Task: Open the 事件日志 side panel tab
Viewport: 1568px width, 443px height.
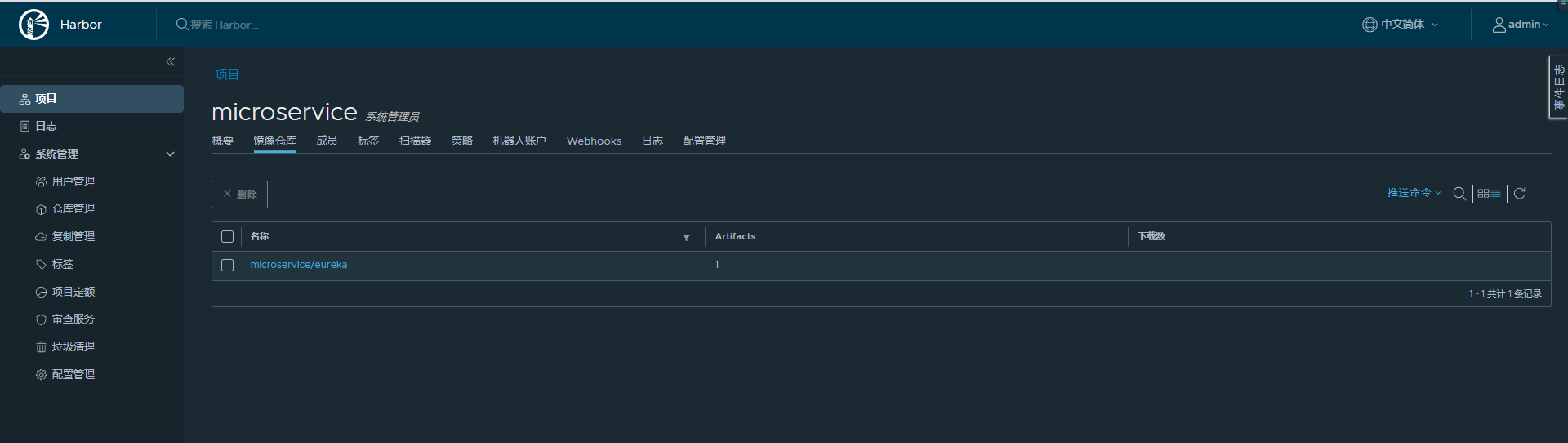Action: point(1559,87)
